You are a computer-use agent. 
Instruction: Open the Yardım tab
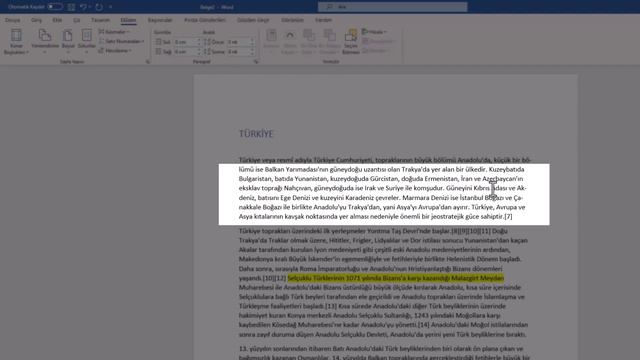[x=323, y=20]
